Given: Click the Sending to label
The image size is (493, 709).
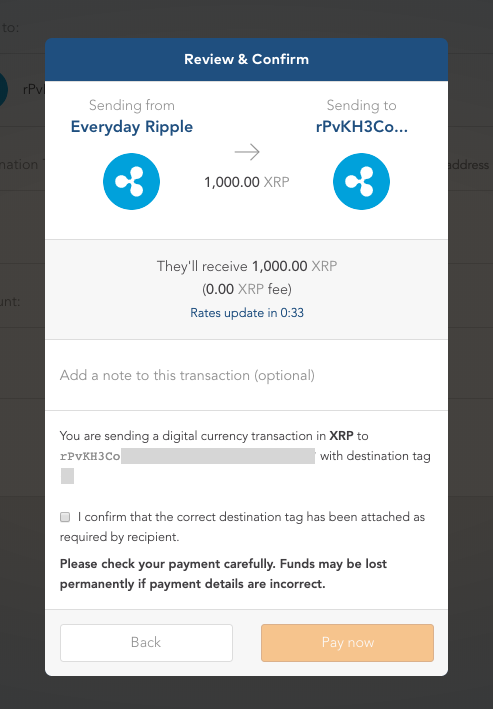Looking at the screenshot, I should click(361, 105).
